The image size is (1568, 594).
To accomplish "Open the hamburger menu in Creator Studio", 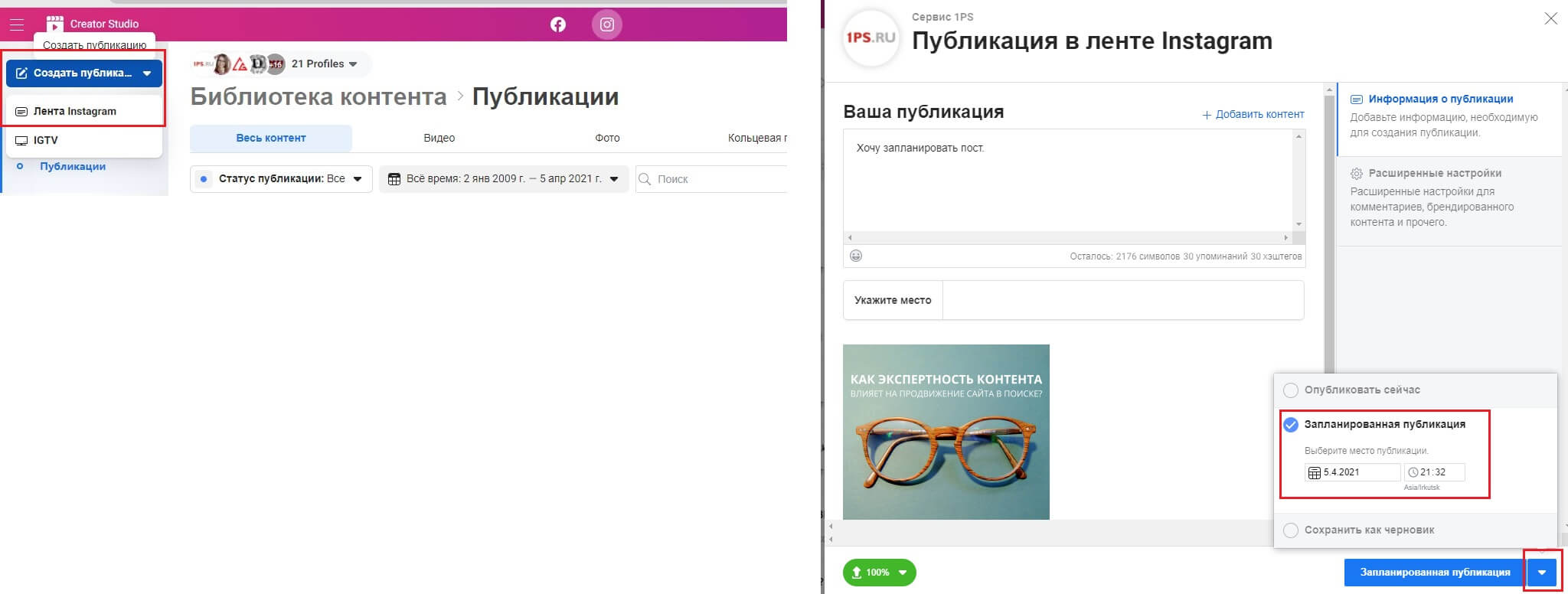I will tap(16, 24).
